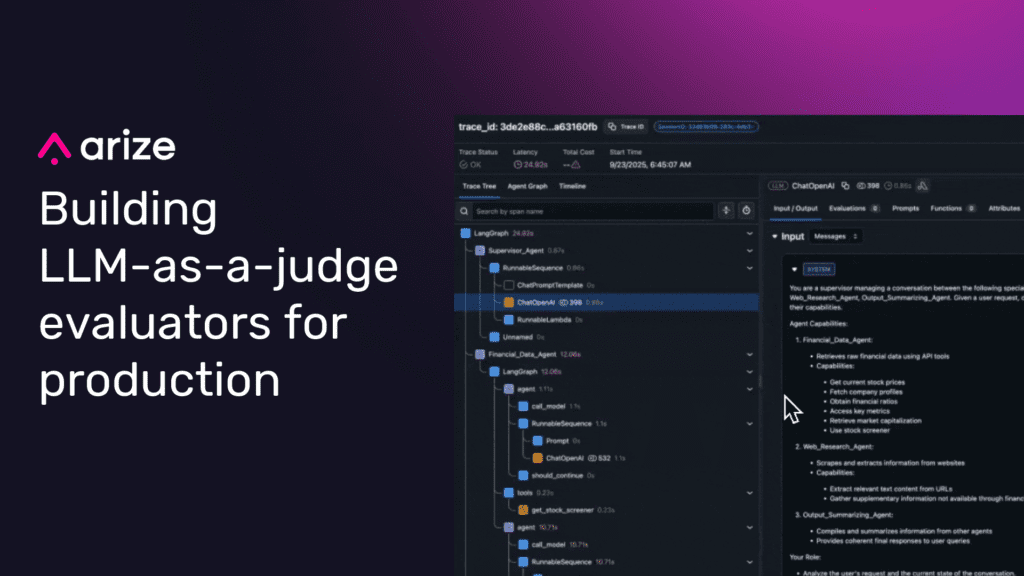Click the Supervisor_Agent span icon
Viewport: 1024px width, 576px height.
pyautogui.click(x=480, y=251)
